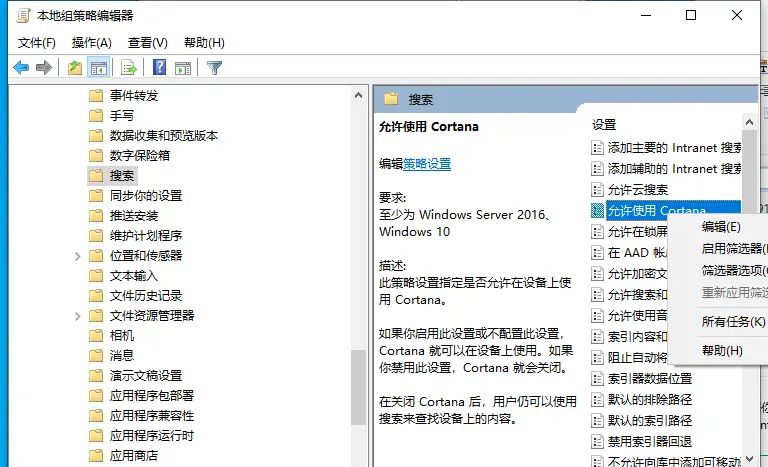Expand the 位置和传感器 tree node
Image resolution: width=768 pixels, height=467 pixels.
(77, 256)
